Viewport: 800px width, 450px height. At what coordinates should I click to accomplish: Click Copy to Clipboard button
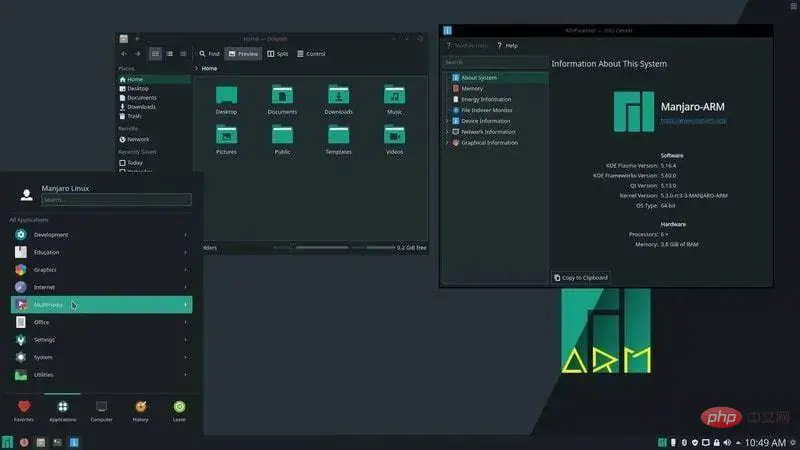581,278
